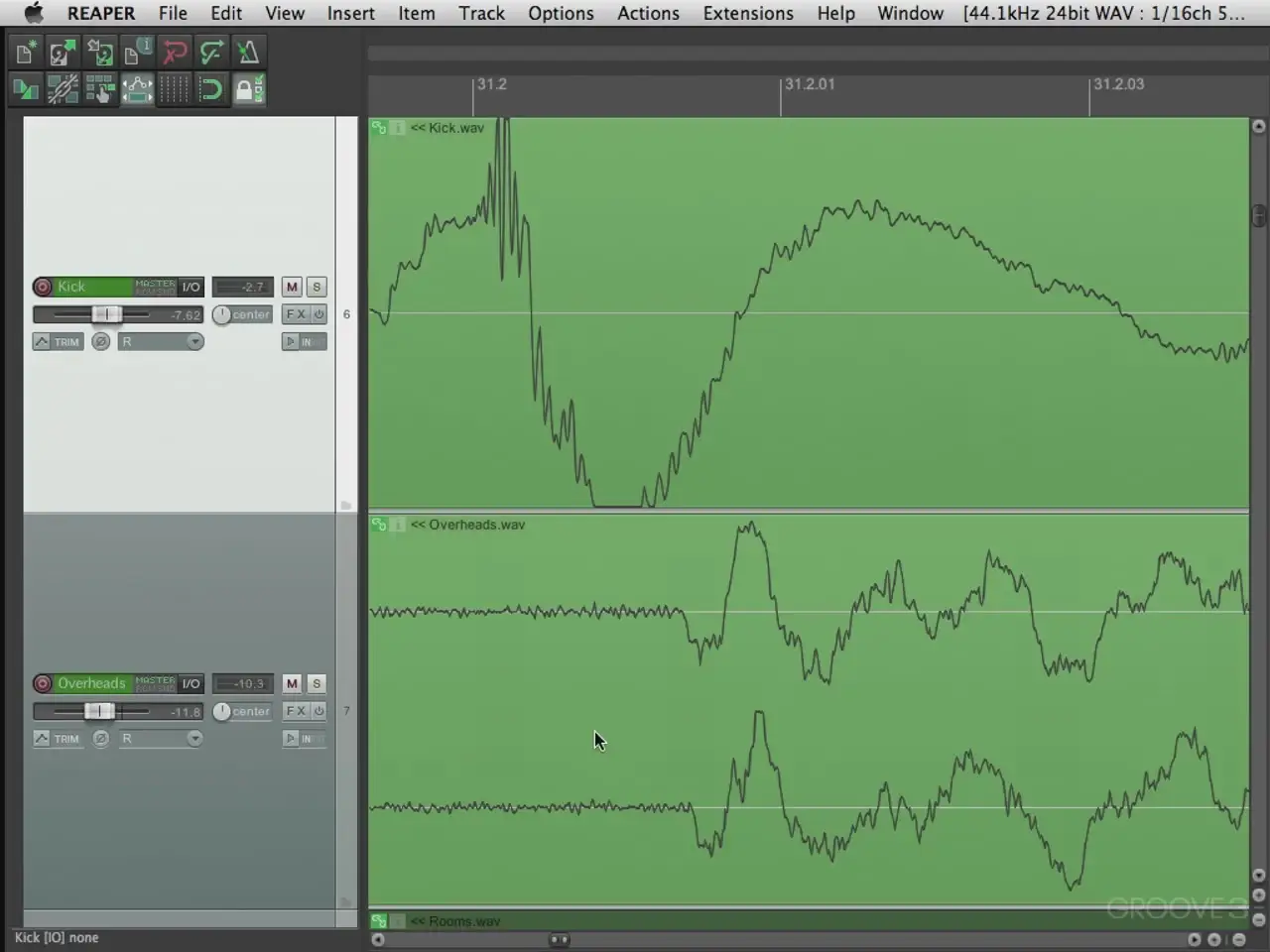Open Overheads track input R dropdown

coord(161,738)
